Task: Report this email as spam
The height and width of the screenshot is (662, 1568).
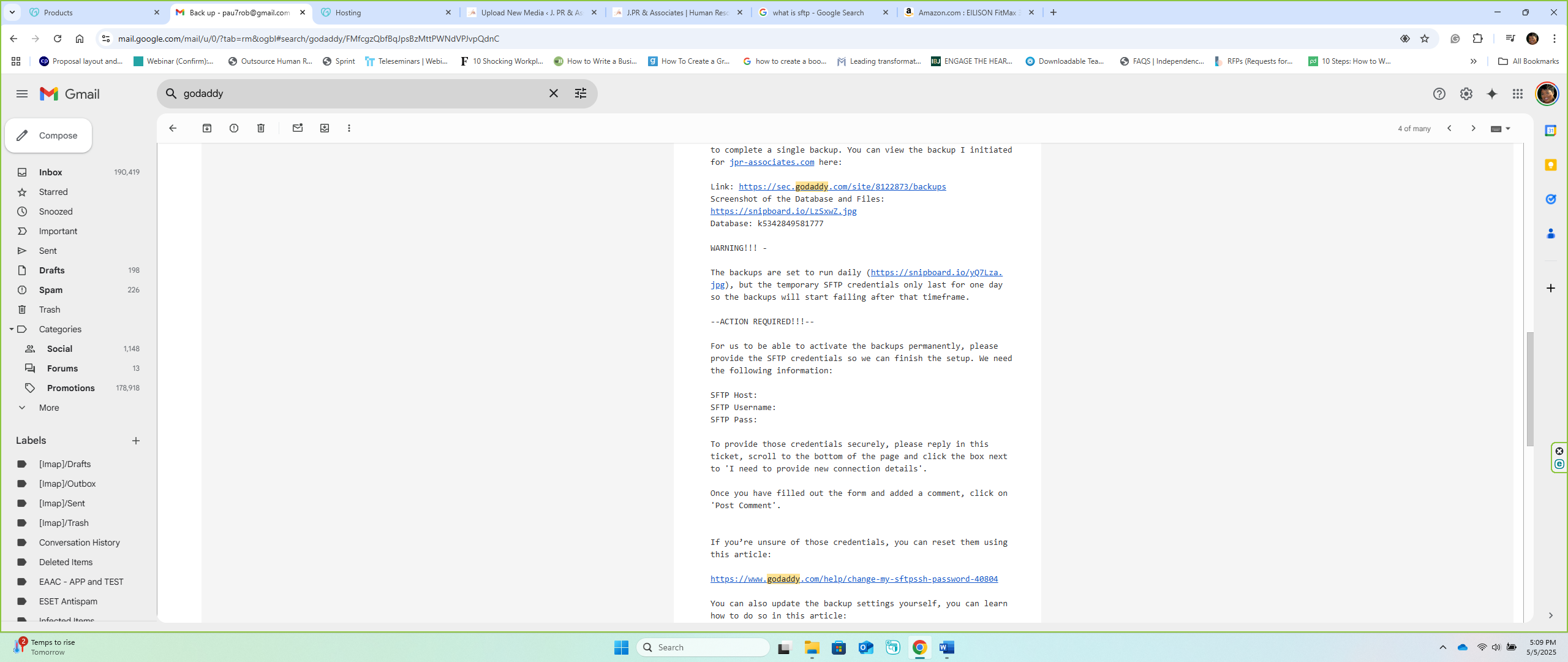Action: click(x=234, y=128)
